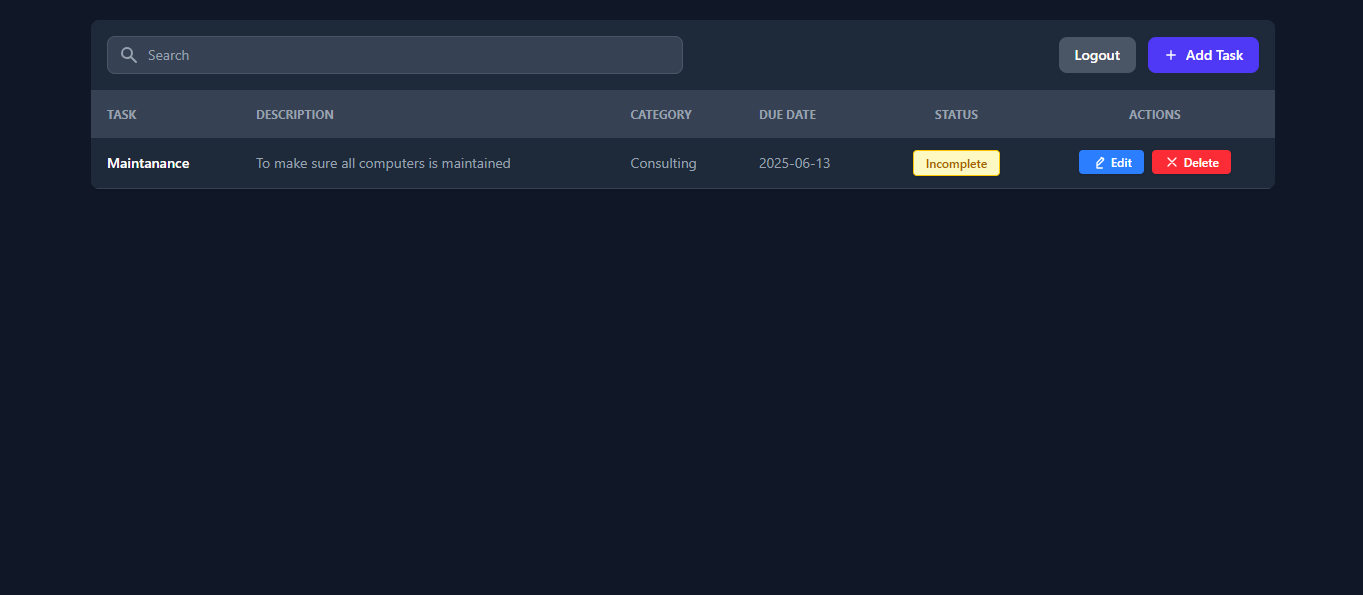Sort tasks by the CATEGORY column
This screenshot has height=595, width=1363.
(x=660, y=114)
